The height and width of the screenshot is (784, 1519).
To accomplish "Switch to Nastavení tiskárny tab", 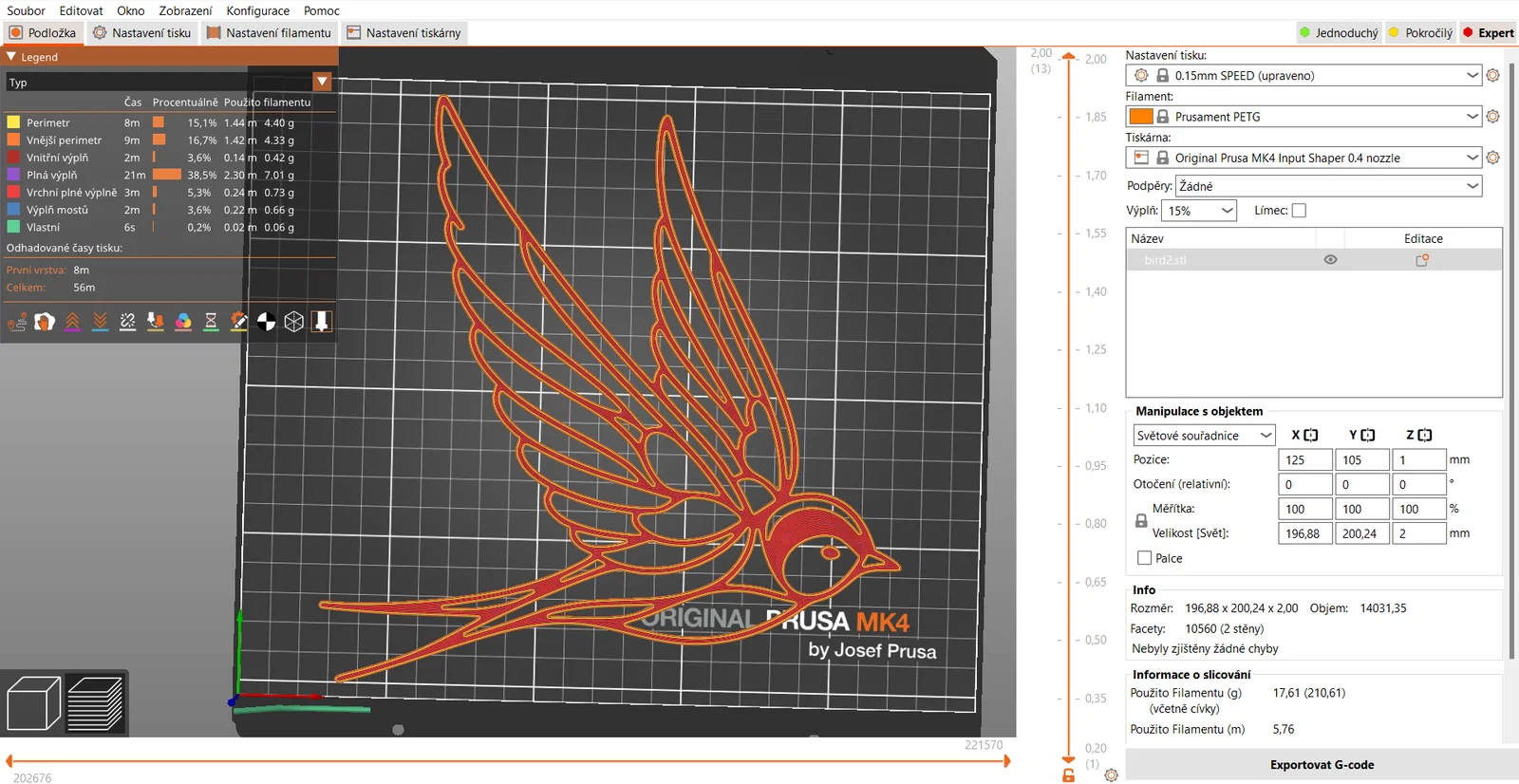I will (x=403, y=33).
